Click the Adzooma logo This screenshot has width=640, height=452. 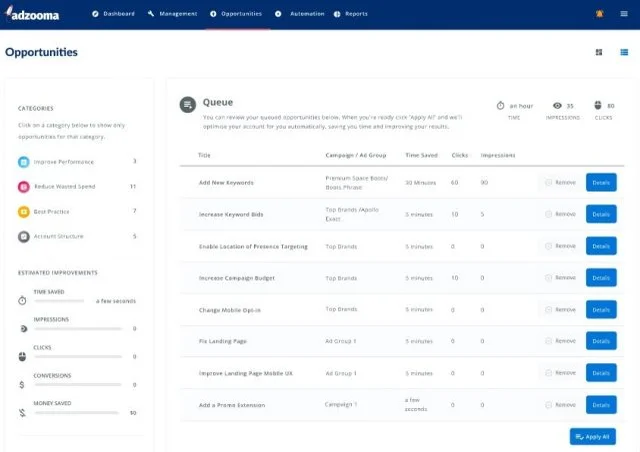pyautogui.click(x=32, y=14)
